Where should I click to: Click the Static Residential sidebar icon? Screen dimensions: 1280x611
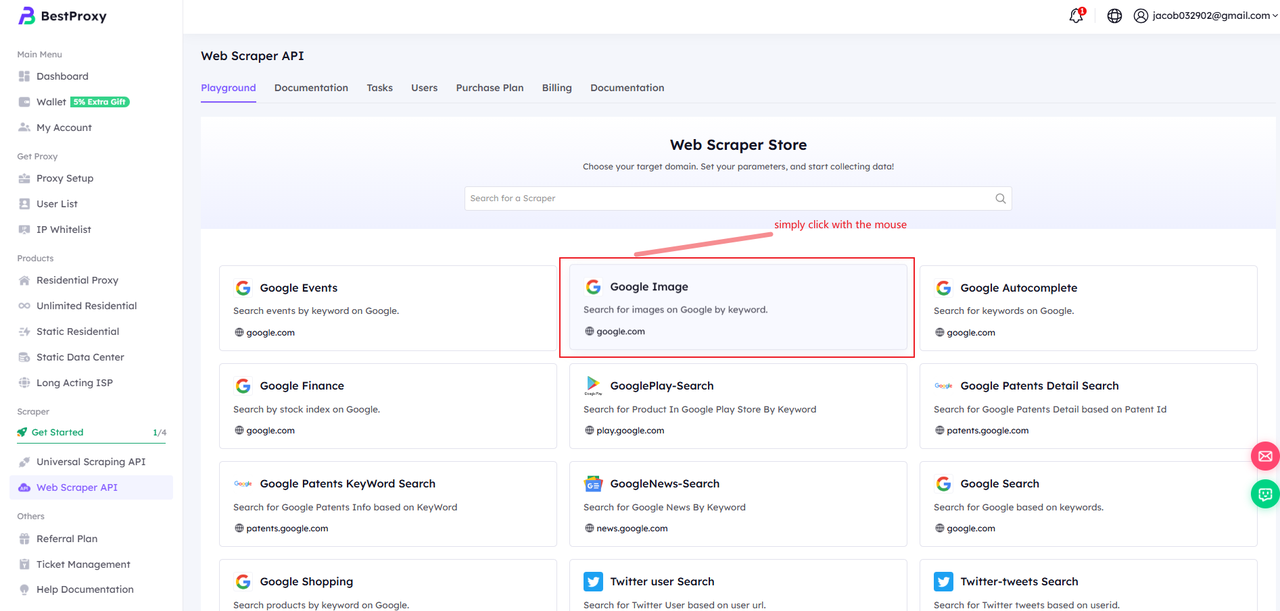25,332
